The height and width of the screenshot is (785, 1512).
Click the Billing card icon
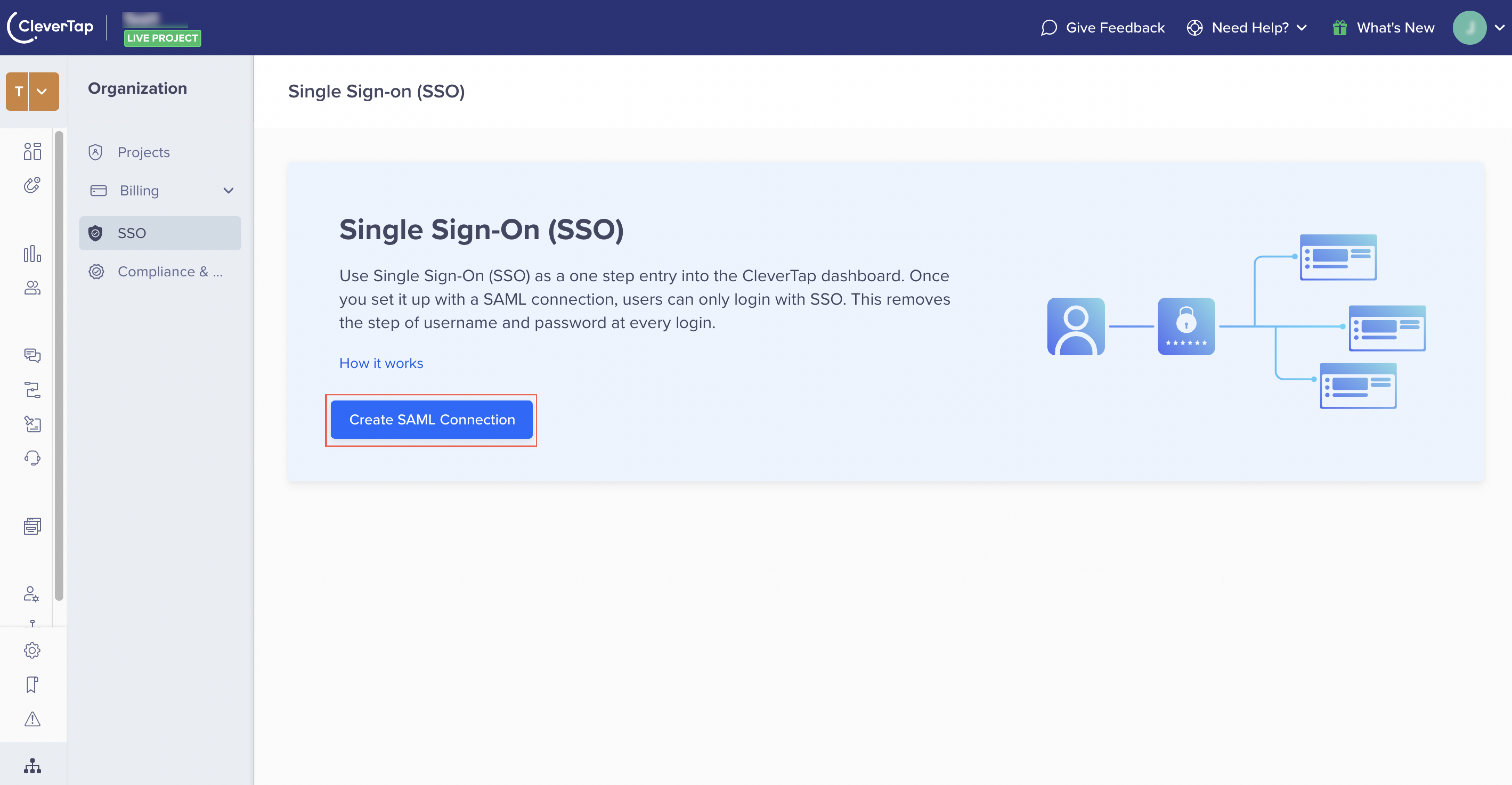pyautogui.click(x=98, y=191)
